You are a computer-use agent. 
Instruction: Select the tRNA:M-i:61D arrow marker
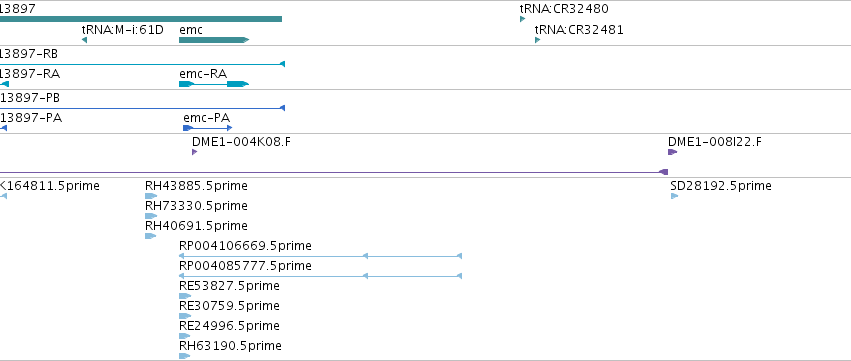point(84,40)
